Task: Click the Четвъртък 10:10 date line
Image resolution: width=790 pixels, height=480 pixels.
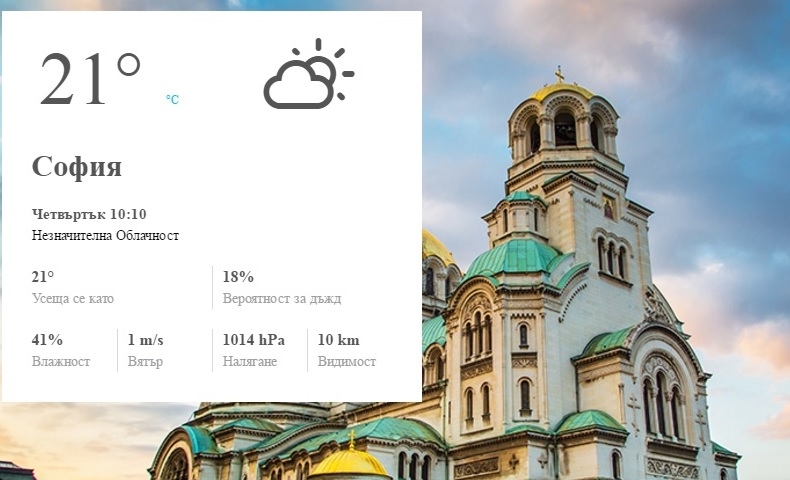Action: pos(89,214)
